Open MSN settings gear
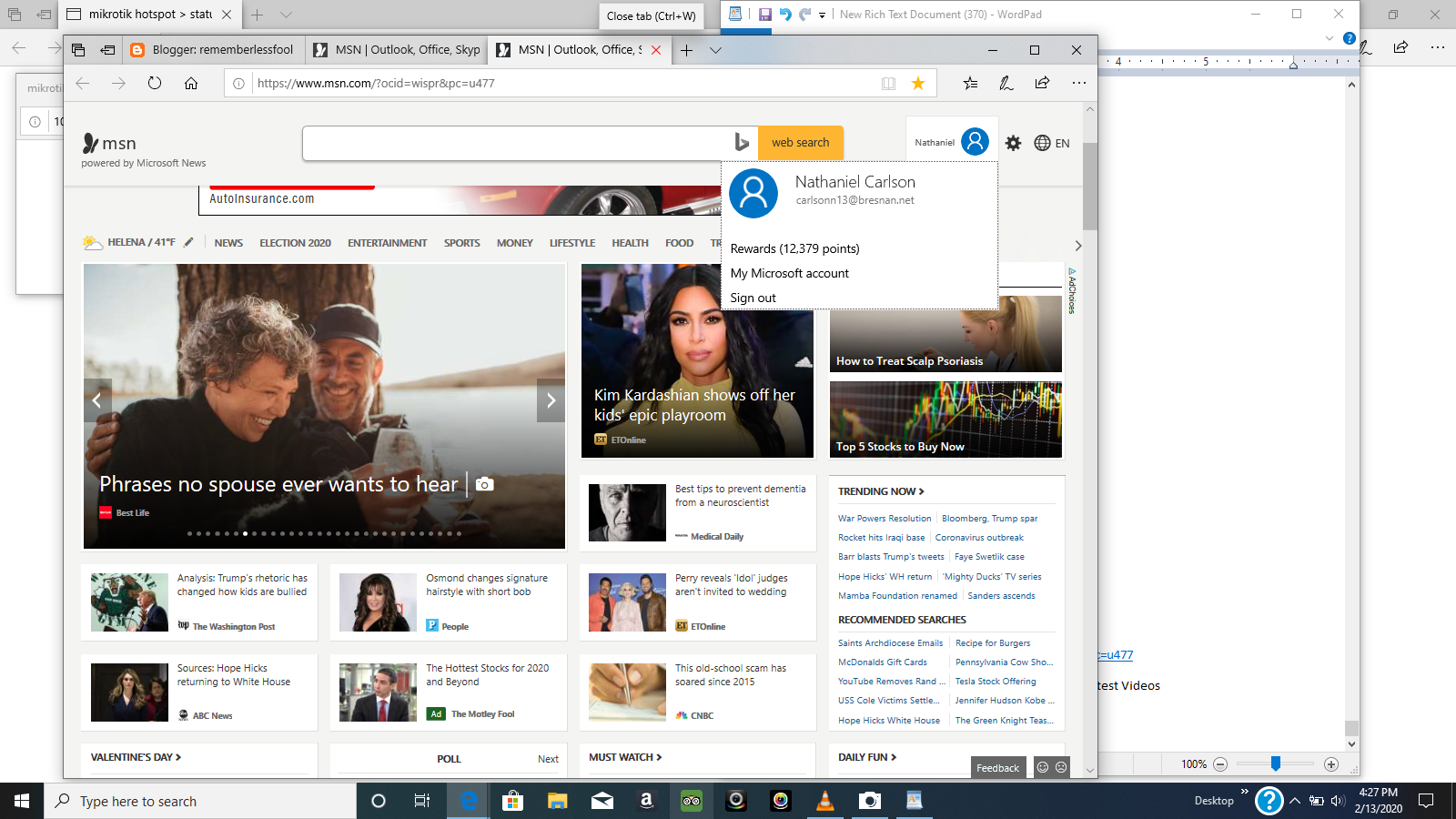The width and height of the screenshot is (1456, 819). pyautogui.click(x=1013, y=143)
